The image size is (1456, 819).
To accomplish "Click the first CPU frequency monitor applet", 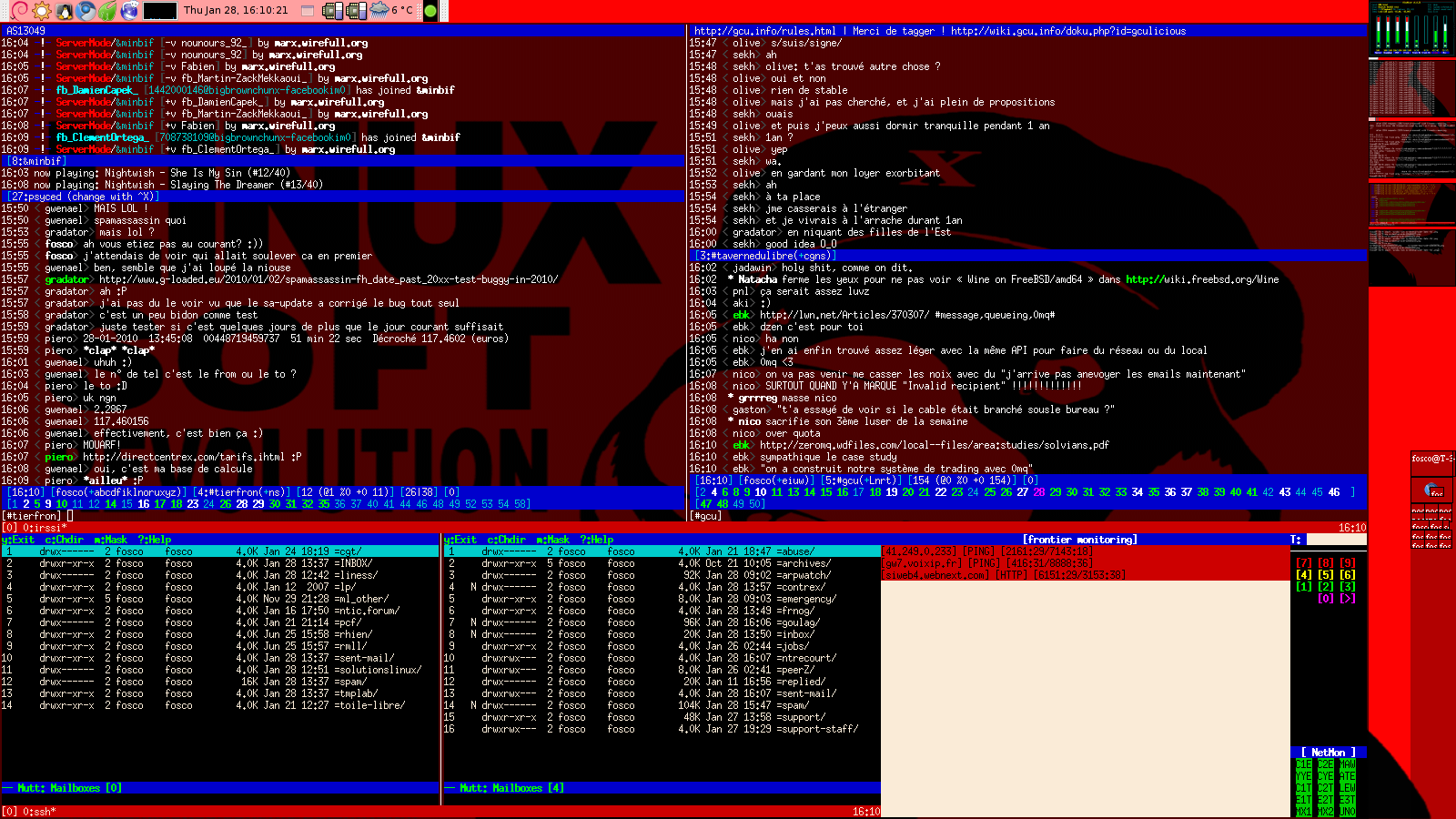I will [x=331, y=11].
